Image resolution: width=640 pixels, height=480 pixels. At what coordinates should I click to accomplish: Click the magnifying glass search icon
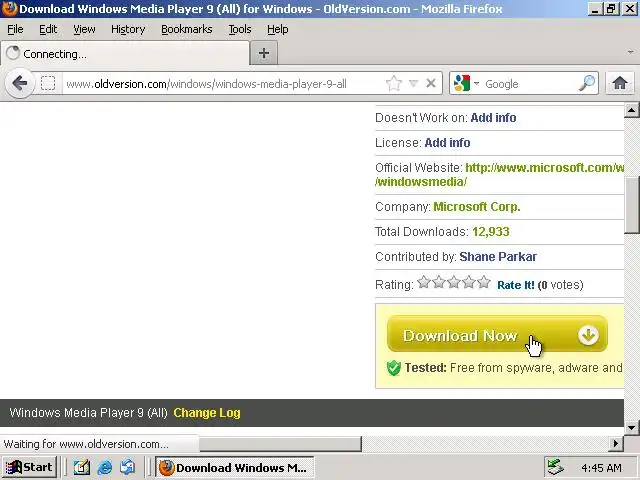tap(587, 84)
